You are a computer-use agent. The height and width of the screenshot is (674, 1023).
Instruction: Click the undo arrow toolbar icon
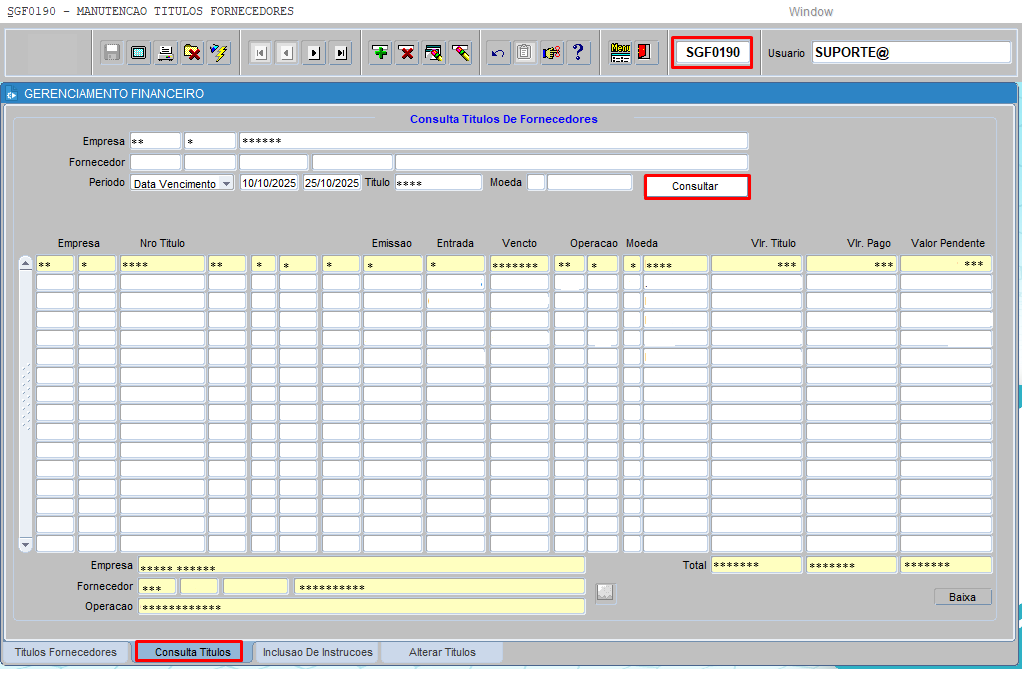[497, 53]
